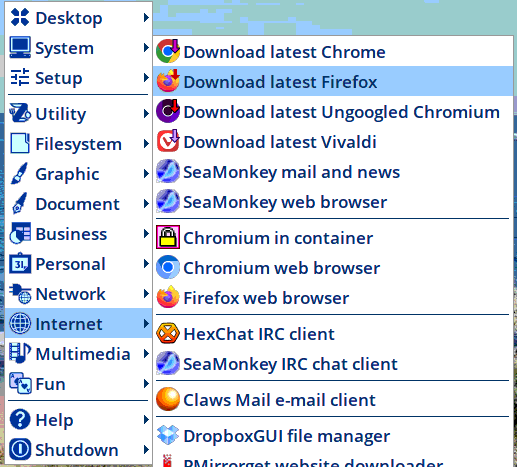Click the SeaMonkey web browser icon

click(x=168, y=201)
